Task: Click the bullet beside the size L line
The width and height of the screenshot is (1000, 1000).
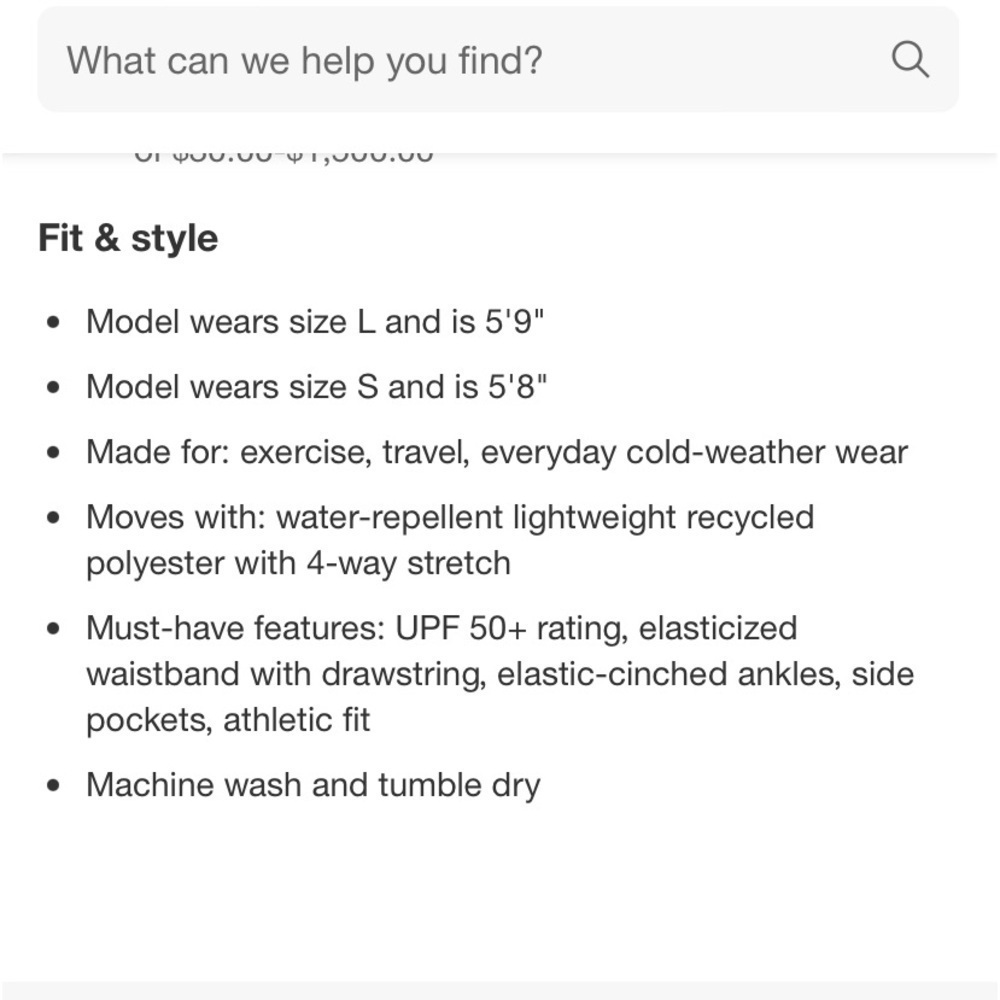Action: pos(54,322)
